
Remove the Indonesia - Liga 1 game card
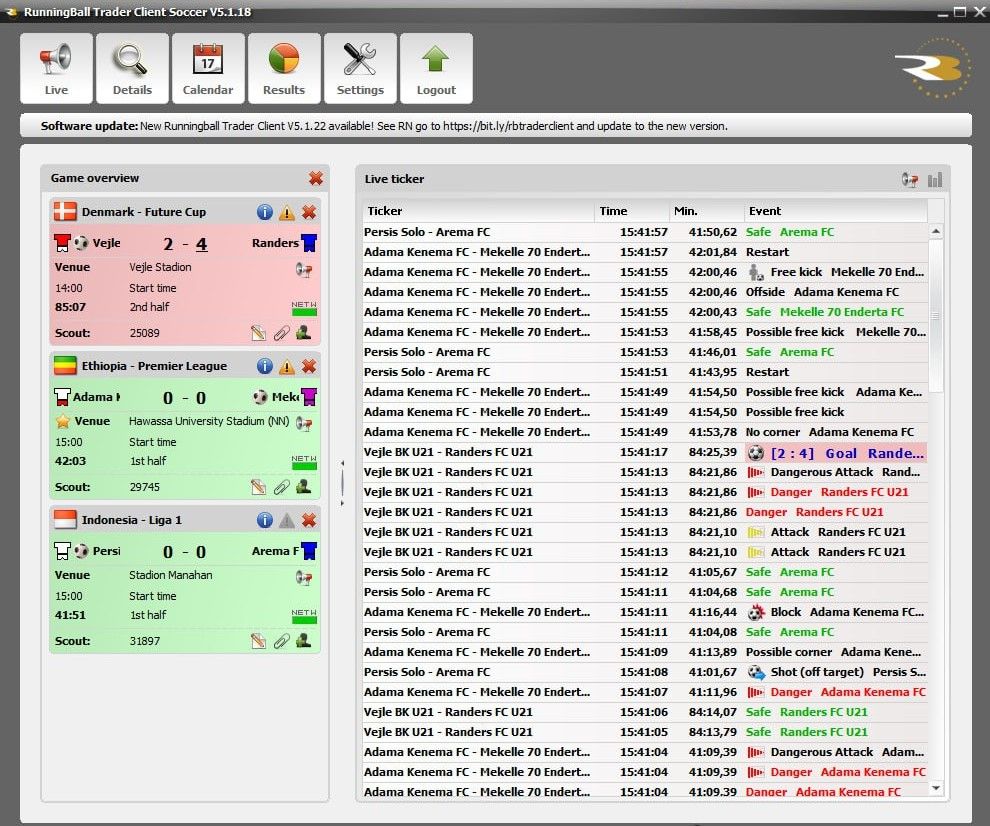point(309,520)
